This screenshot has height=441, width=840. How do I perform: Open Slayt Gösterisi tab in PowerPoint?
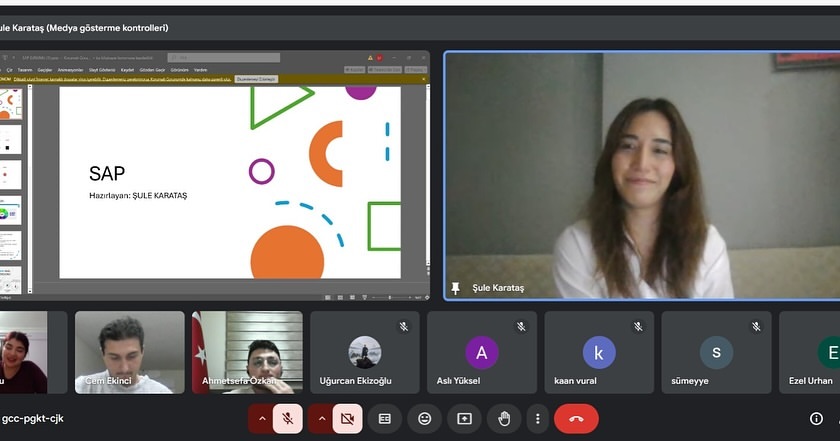(x=102, y=70)
